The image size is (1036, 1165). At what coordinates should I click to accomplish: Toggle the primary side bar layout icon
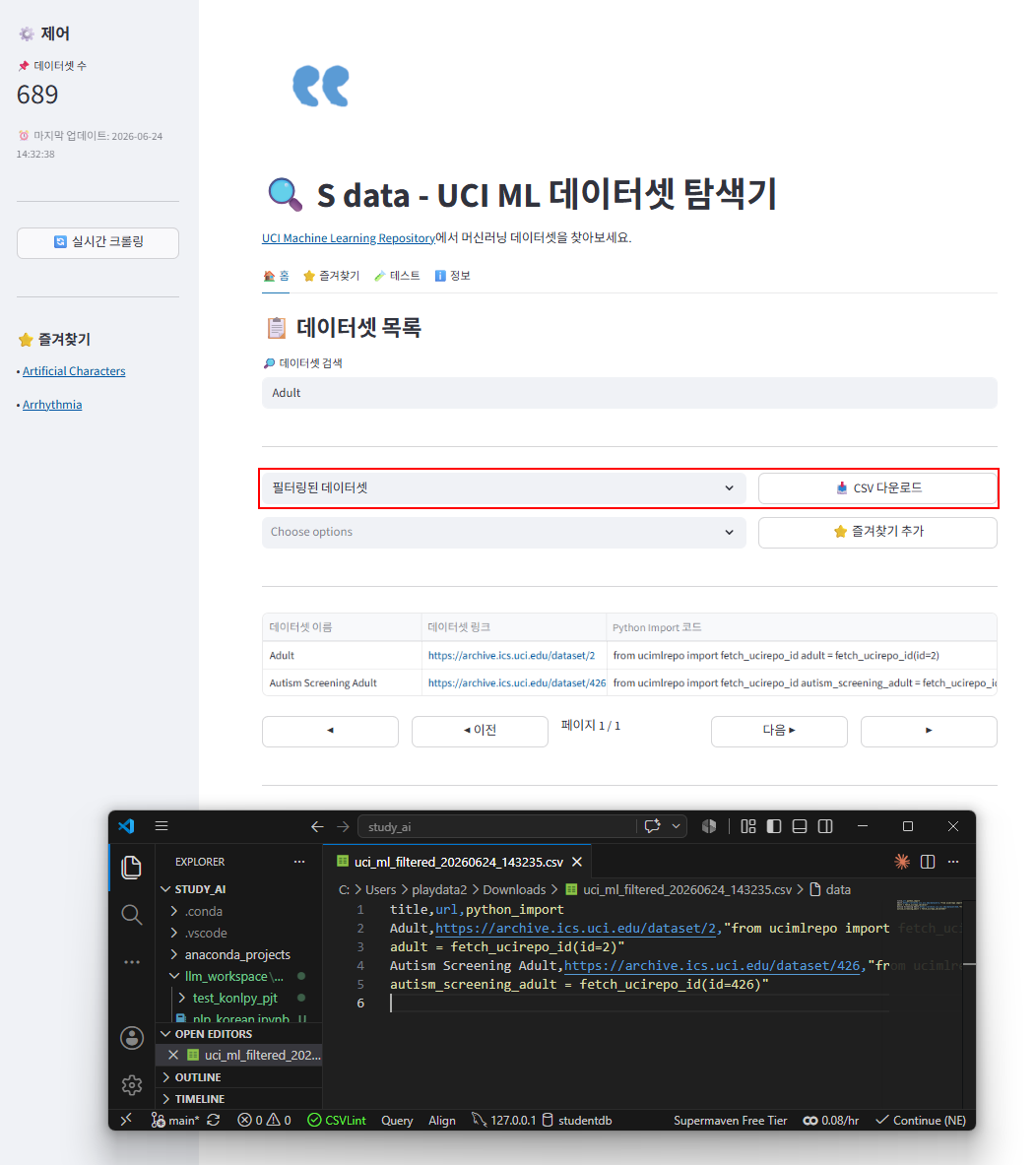[774, 826]
